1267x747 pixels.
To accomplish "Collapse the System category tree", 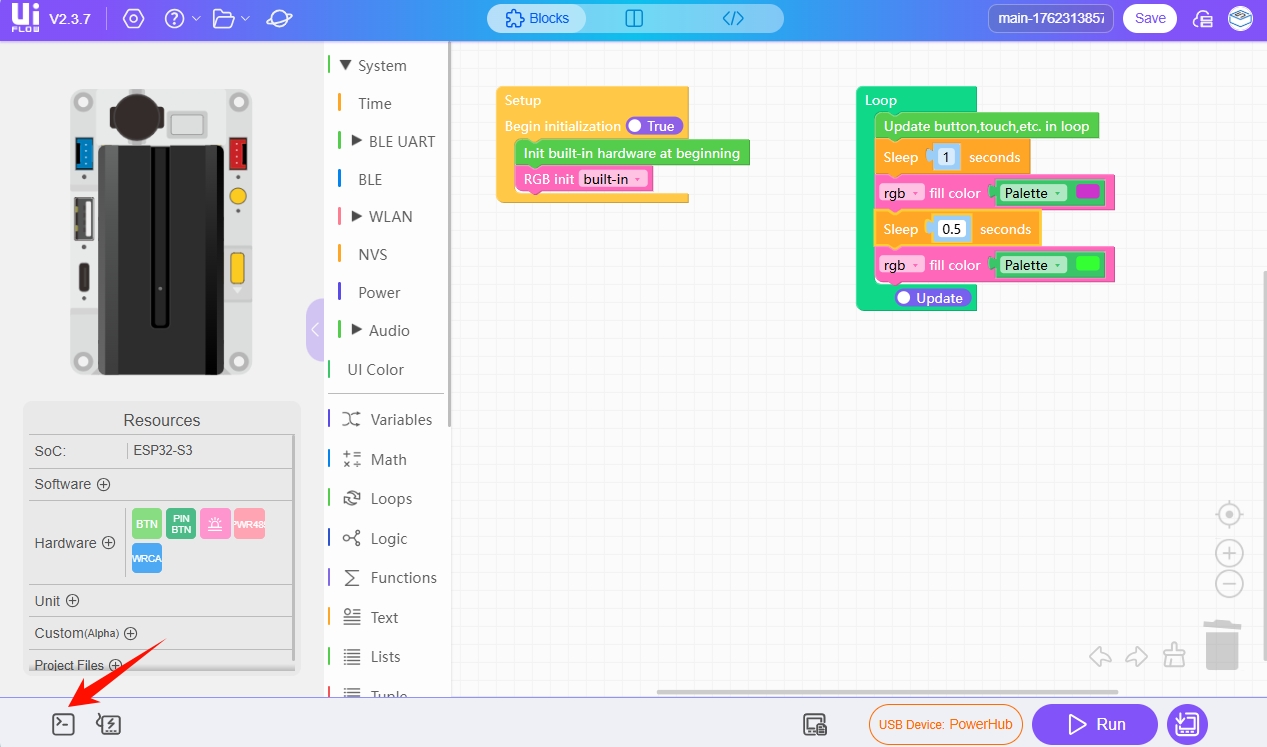I will (x=346, y=65).
